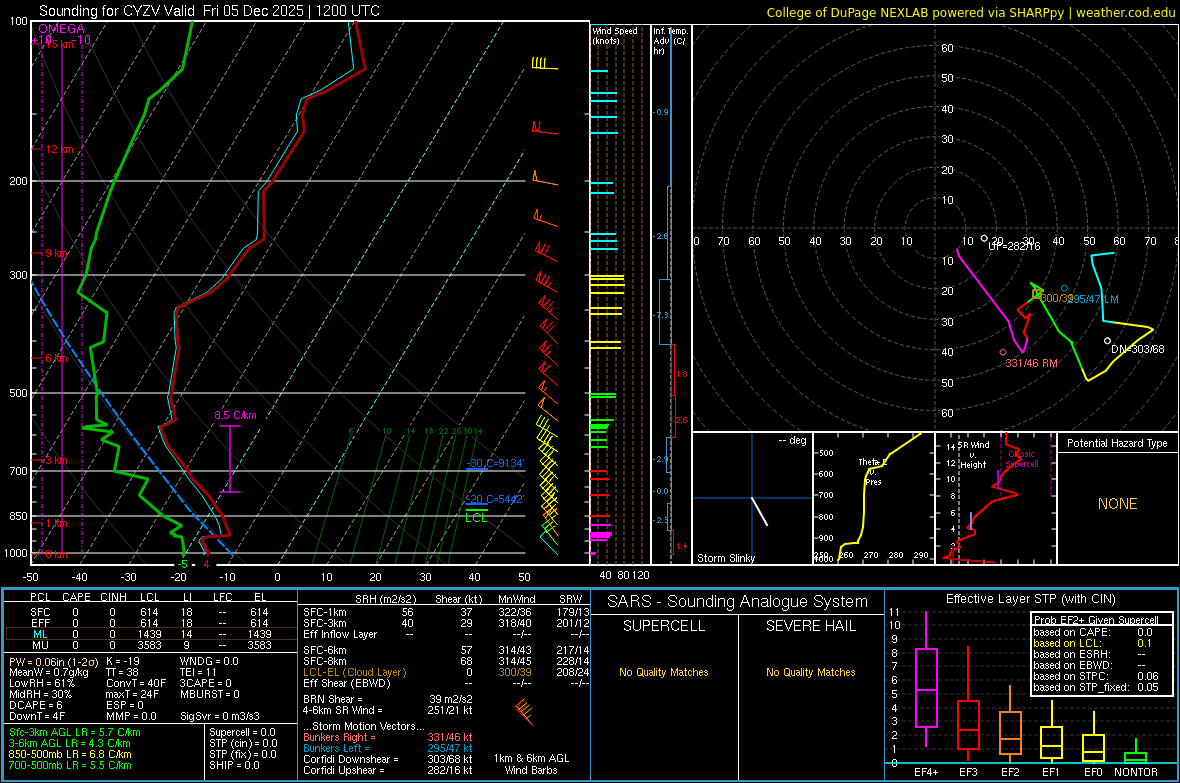The height and width of the screenshot is (783, 1180).
Task: Click the '1km & 6km AGL Wind Barbs' caption
Action: pos(531,764)
